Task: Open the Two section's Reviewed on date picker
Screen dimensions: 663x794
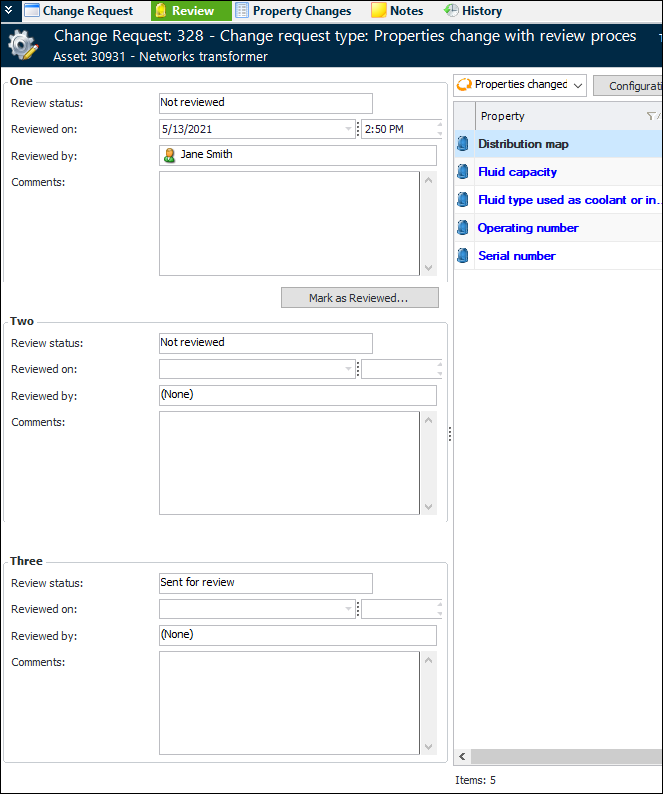Action: pyautogui.click(x=350, y=370)
